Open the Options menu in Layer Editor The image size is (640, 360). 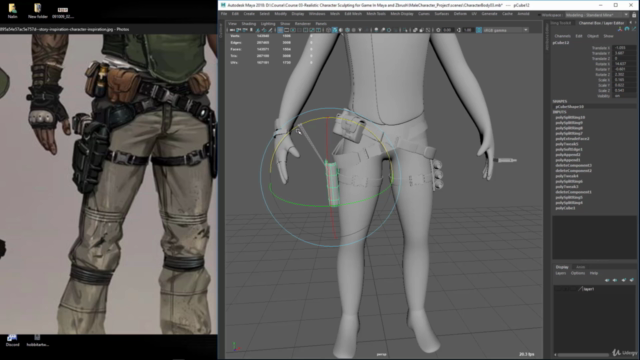tap(578, 273)
